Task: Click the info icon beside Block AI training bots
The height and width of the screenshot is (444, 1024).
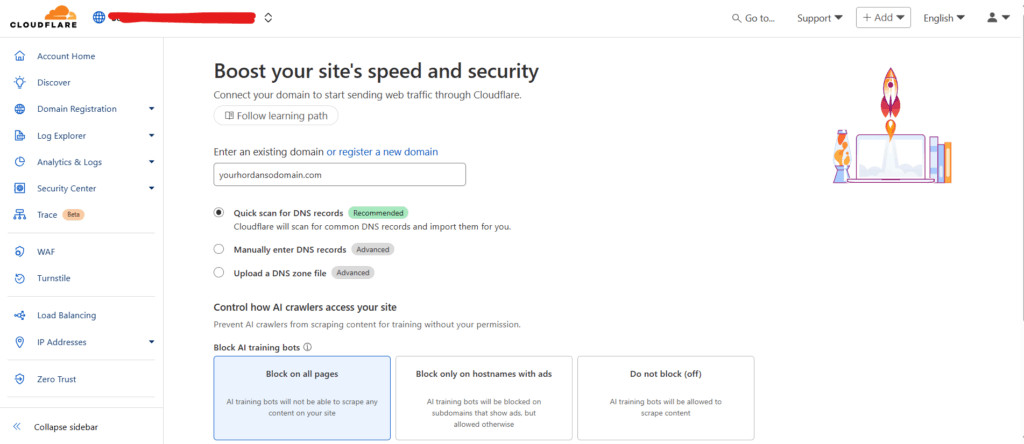Action: (307, 348)
